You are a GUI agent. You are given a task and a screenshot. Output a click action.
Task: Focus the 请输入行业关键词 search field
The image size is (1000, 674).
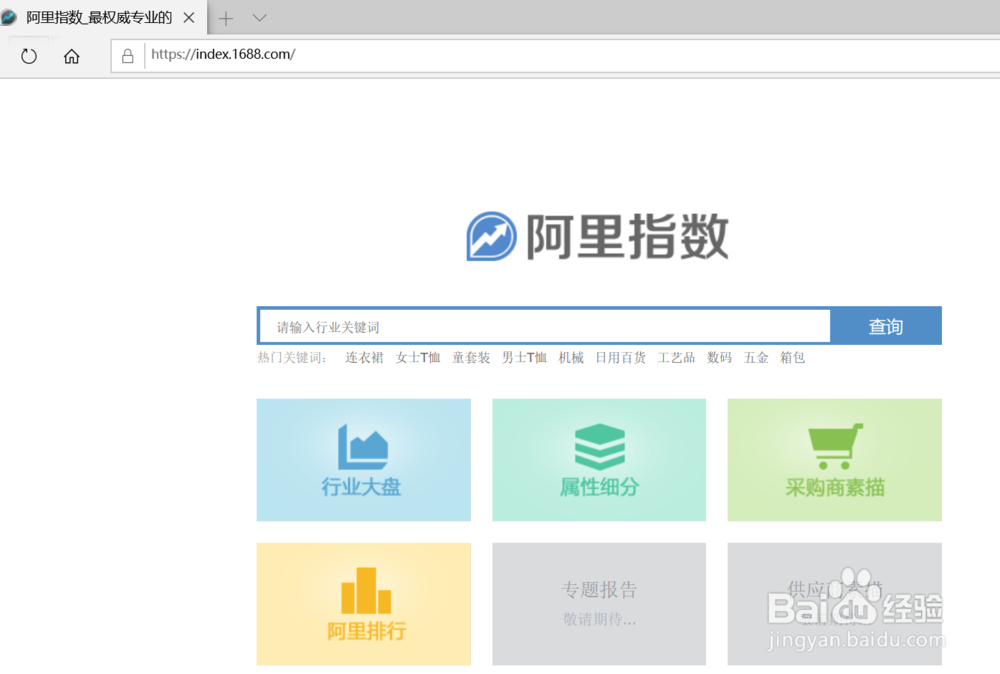click(544, 326)
